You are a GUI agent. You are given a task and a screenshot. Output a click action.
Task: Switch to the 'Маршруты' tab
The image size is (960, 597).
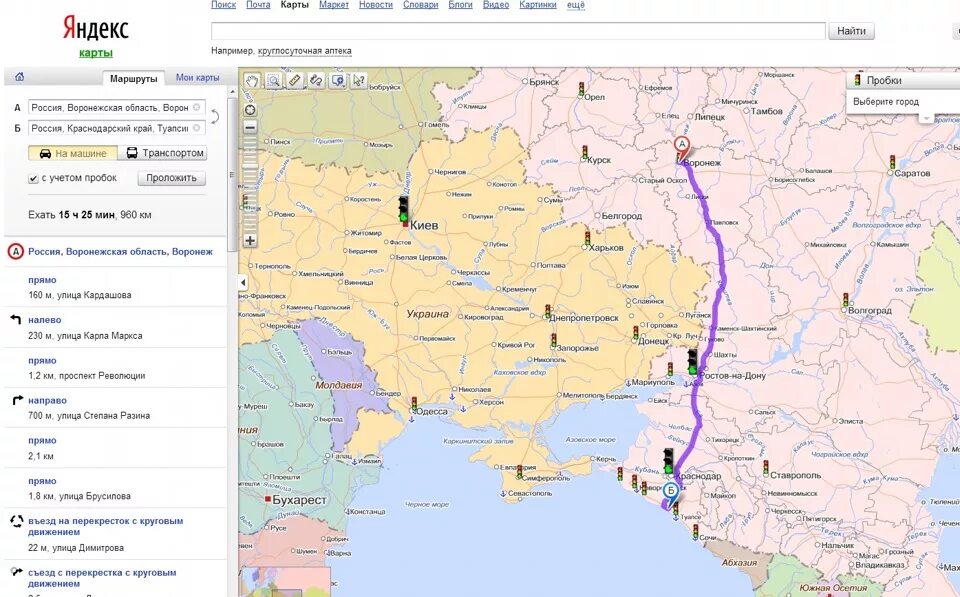click(x=133, y=78)
